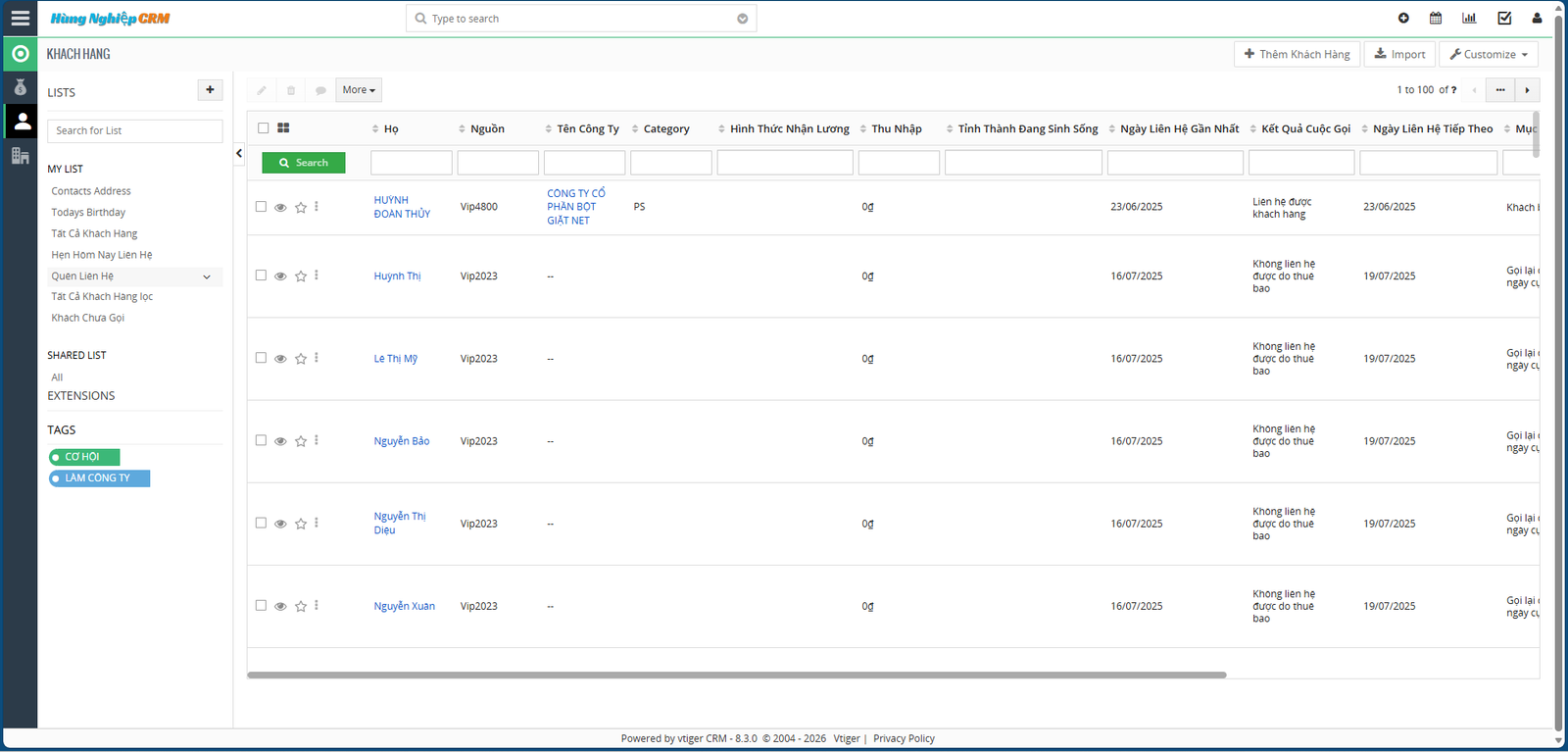The width and height of the screenshot is (1568, 752).
Task: Toggle follow eye for Huynh Thị
Action: click(x=280, y=276)
